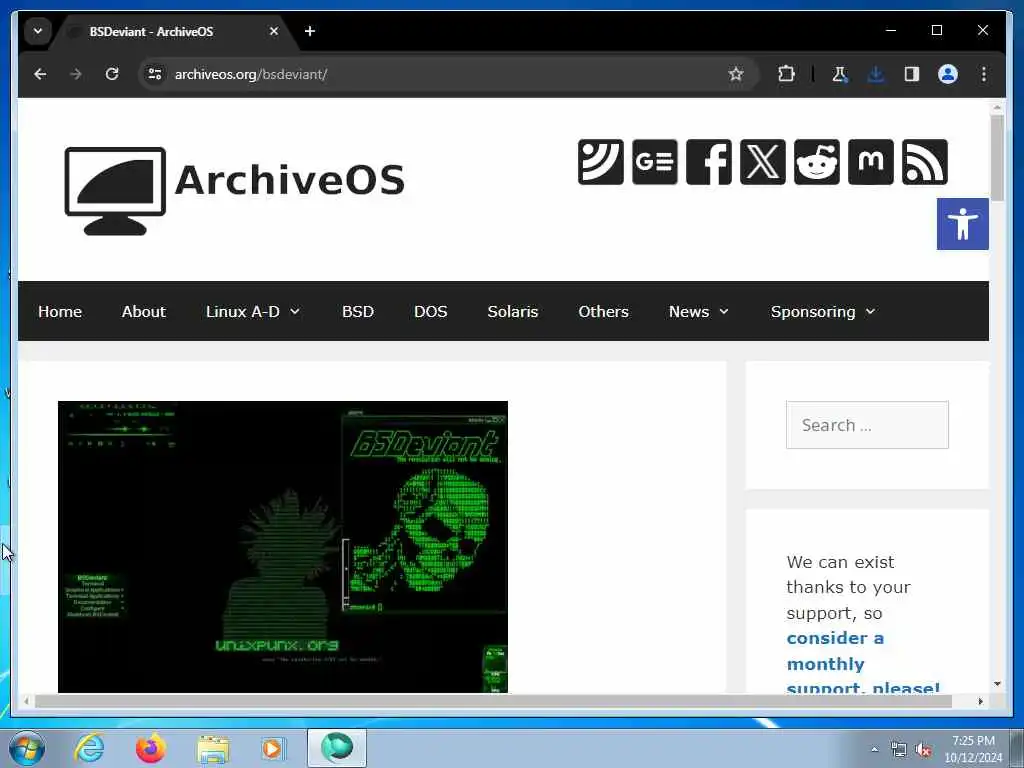Go to the Home menu item
Screen dimensions: 1024x768
60,312
